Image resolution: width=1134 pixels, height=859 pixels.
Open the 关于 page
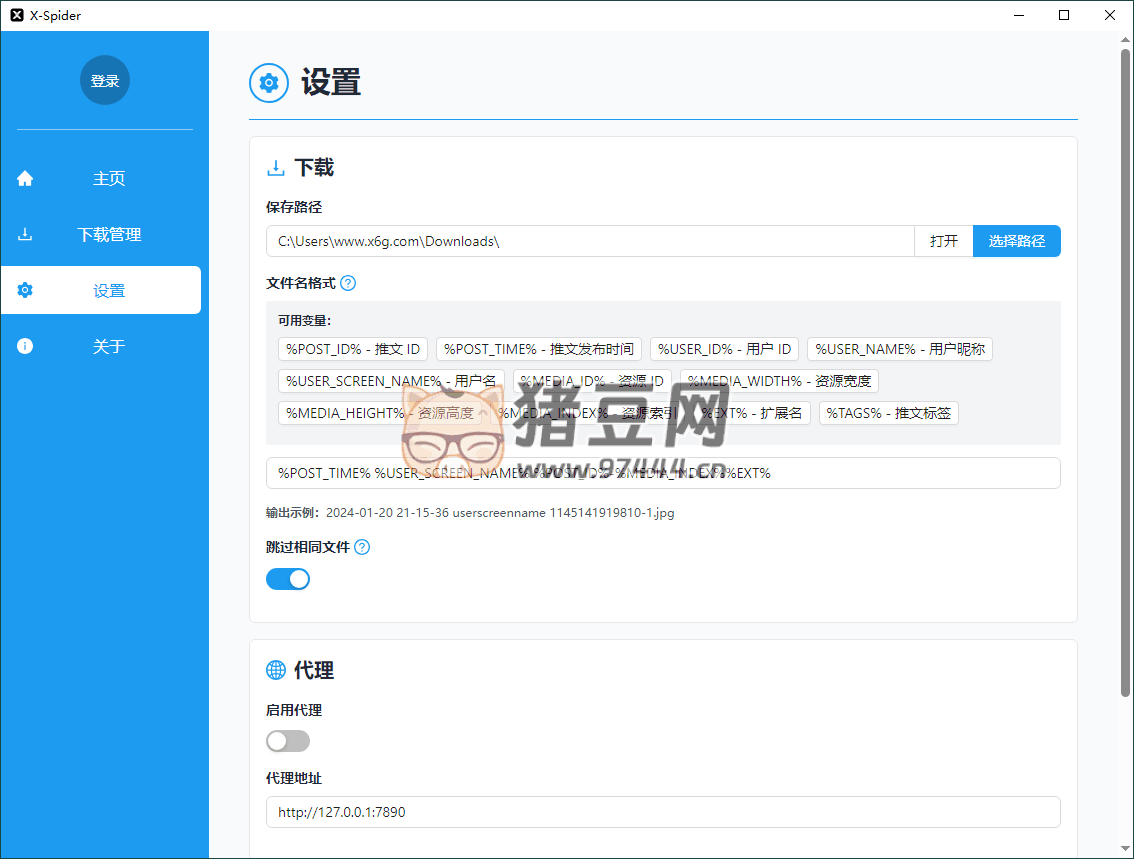coord(108,347)
